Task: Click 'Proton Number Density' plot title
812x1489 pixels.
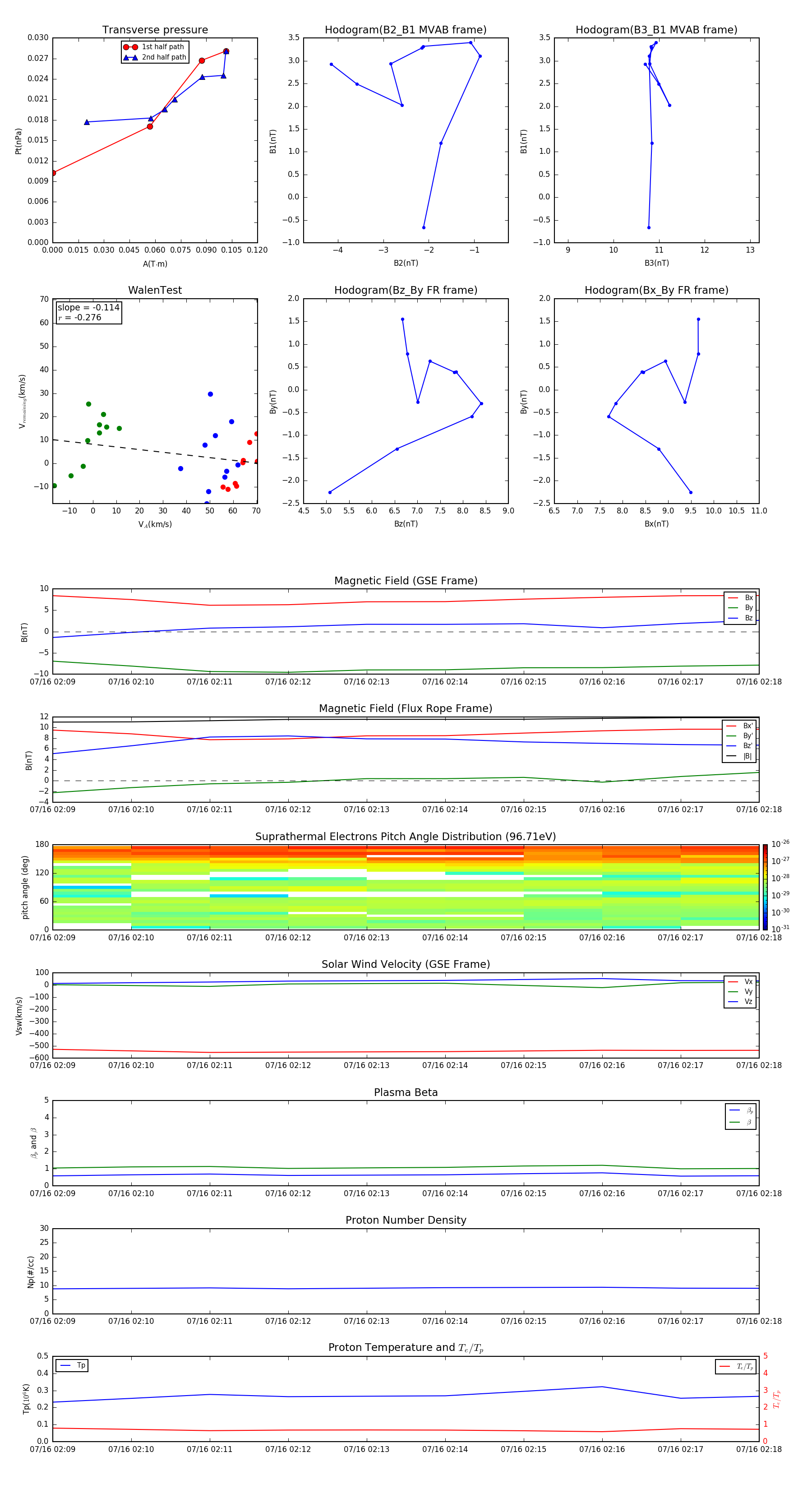Action: point(406,1220)
